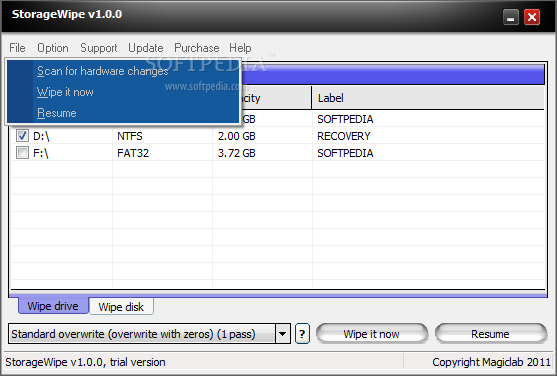Choose Scan for hardware changes
The height and width of the screenshot is (376, 557).
(x=123, y=71)
